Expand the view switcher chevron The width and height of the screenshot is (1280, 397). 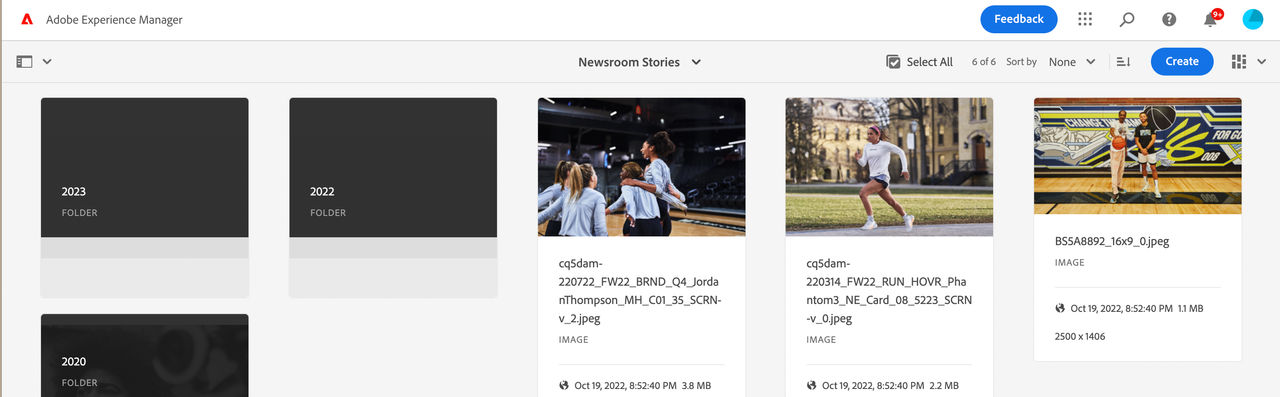point(1261,62)
